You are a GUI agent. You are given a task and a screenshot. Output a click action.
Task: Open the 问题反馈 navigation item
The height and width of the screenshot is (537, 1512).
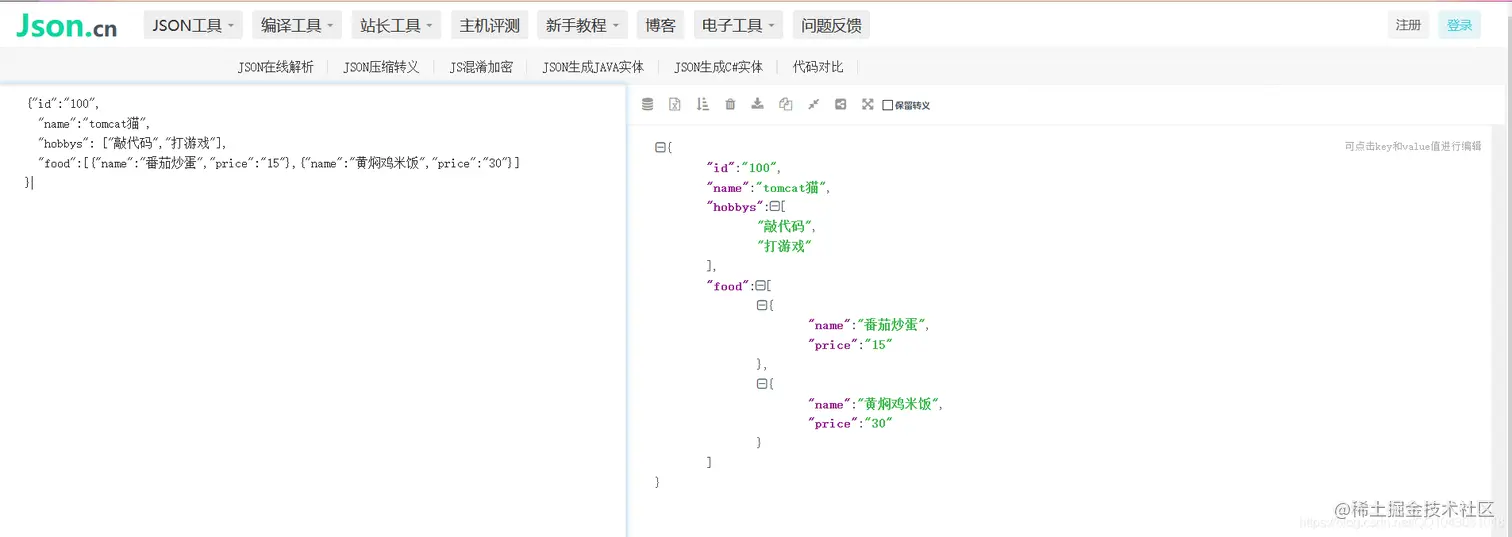(831, 25)
